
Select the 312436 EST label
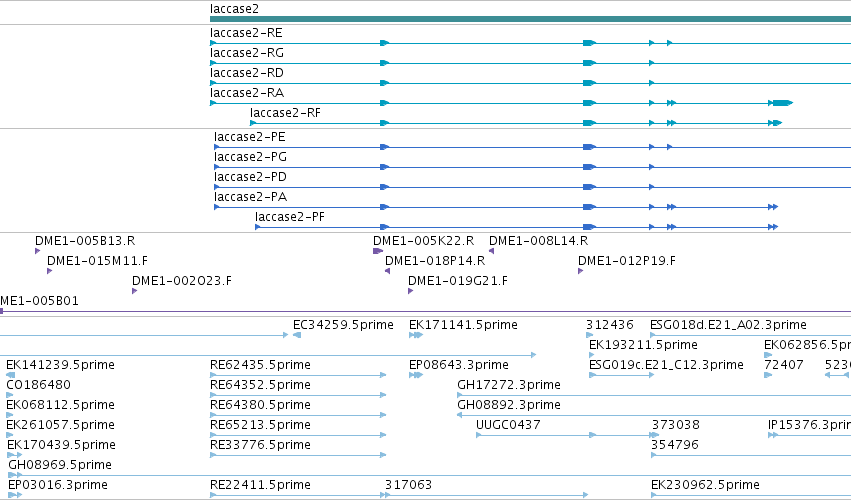tap(609, 325)
